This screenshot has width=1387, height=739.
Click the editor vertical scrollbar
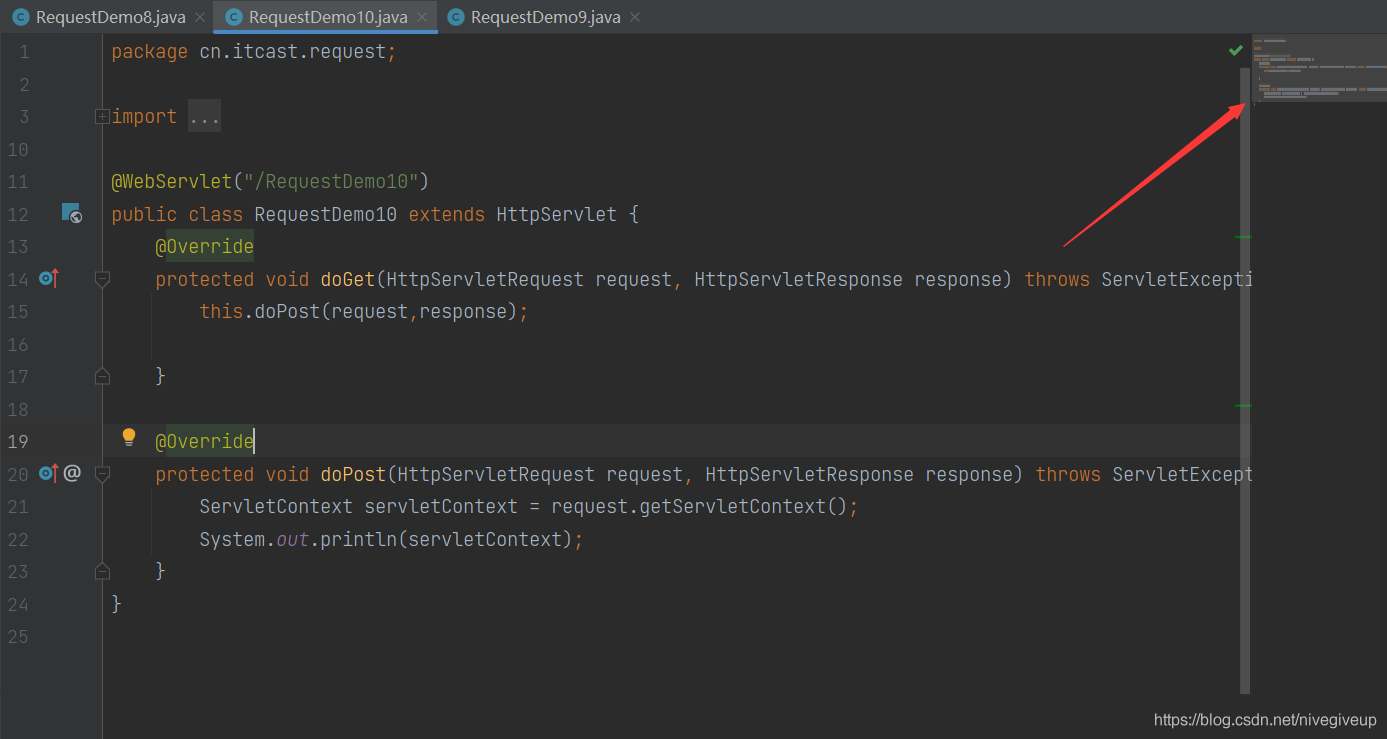point(1245,380)
